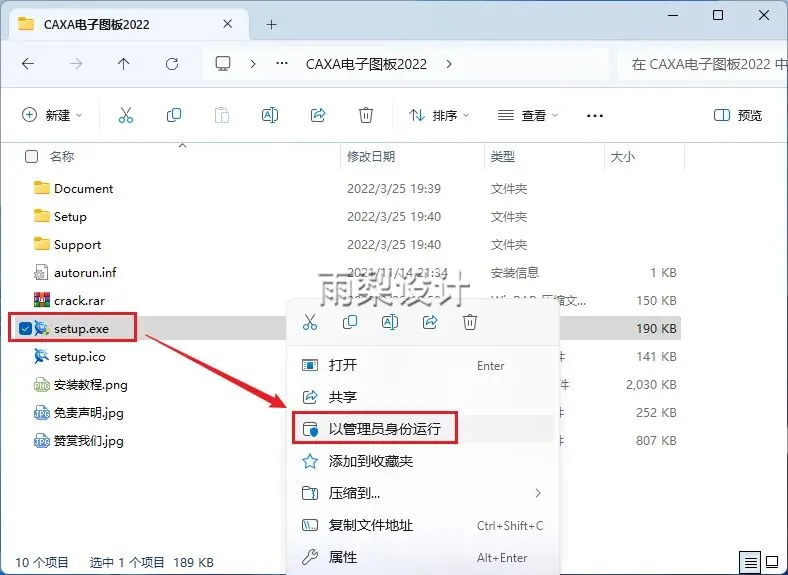Click the Share icon in the toolbar
The image size is (788, 575).
[318, 115]
